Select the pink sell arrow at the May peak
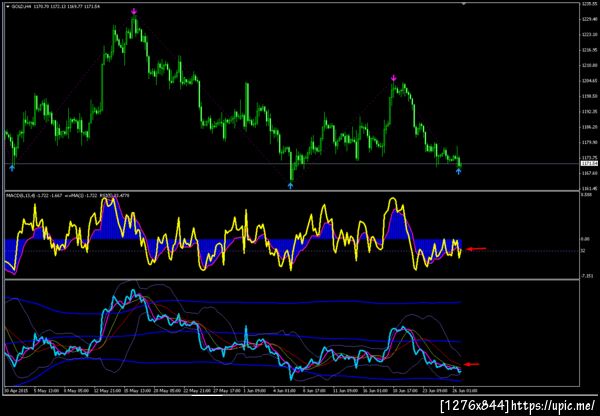Viewport: 600px width, 416px height. [x=134, y=11]
